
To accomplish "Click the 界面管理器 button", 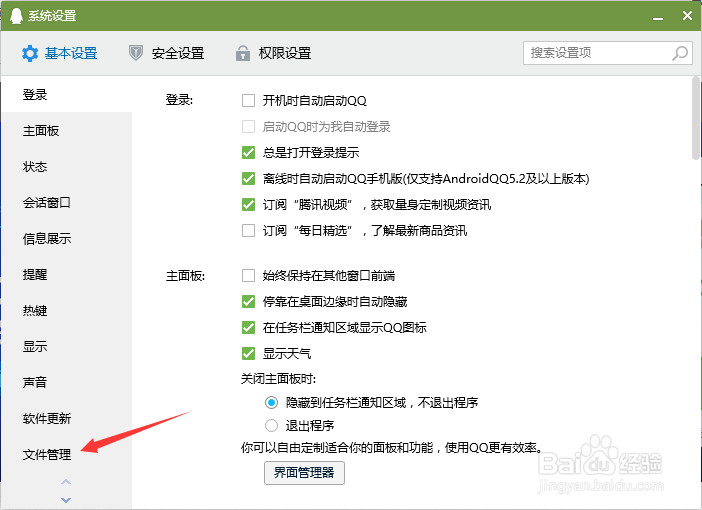I will (x=304, y=473).
